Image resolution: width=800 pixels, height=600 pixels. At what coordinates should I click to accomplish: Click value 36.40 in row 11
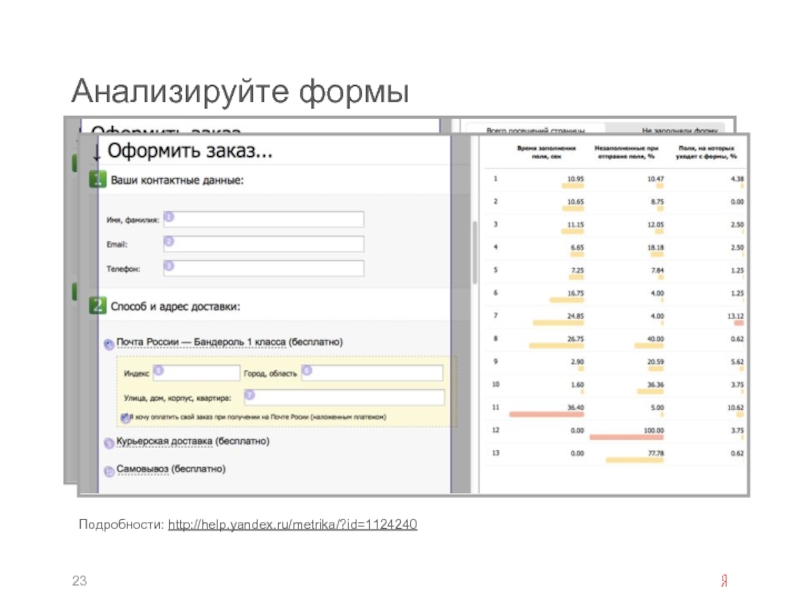(576, 408)
